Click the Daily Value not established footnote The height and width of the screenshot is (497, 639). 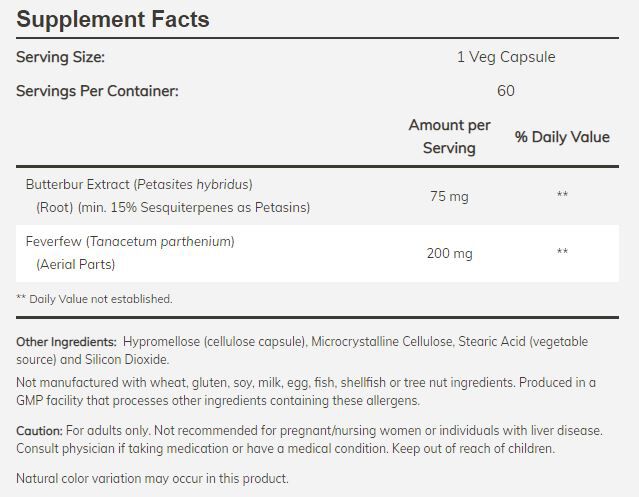click(94, 298)
